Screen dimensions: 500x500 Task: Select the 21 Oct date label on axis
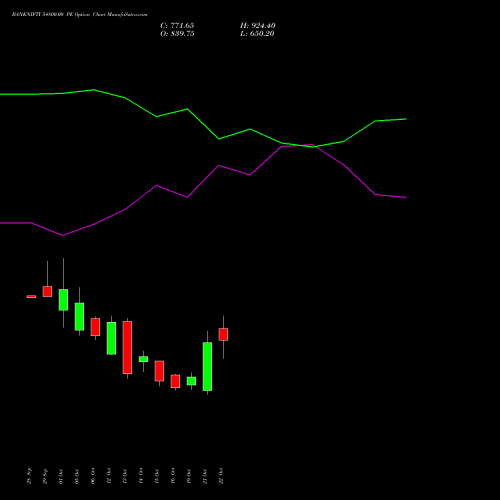coord(205,476)
